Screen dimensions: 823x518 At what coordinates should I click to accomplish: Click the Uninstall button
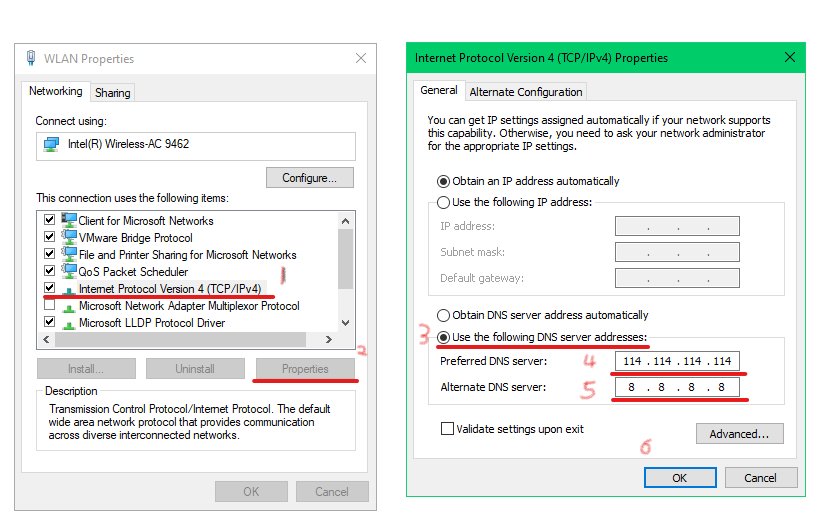(195, 369)
